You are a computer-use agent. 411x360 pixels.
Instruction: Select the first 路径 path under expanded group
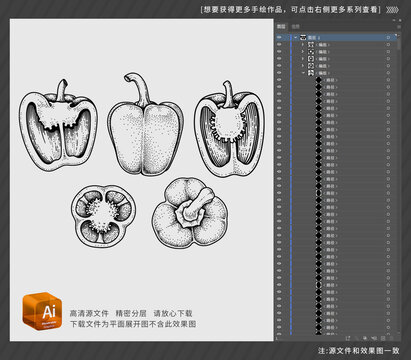click(x=337, y=80)
